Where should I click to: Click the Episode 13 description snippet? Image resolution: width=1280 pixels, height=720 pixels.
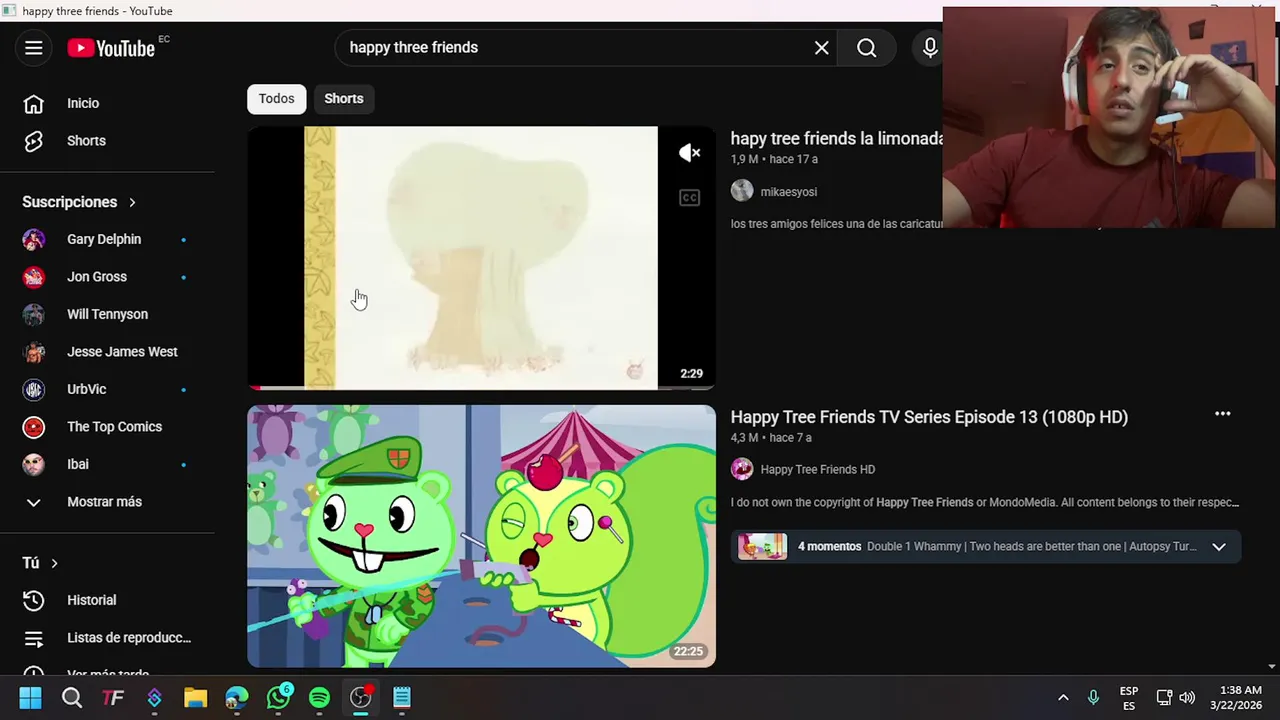click(985, 503)
